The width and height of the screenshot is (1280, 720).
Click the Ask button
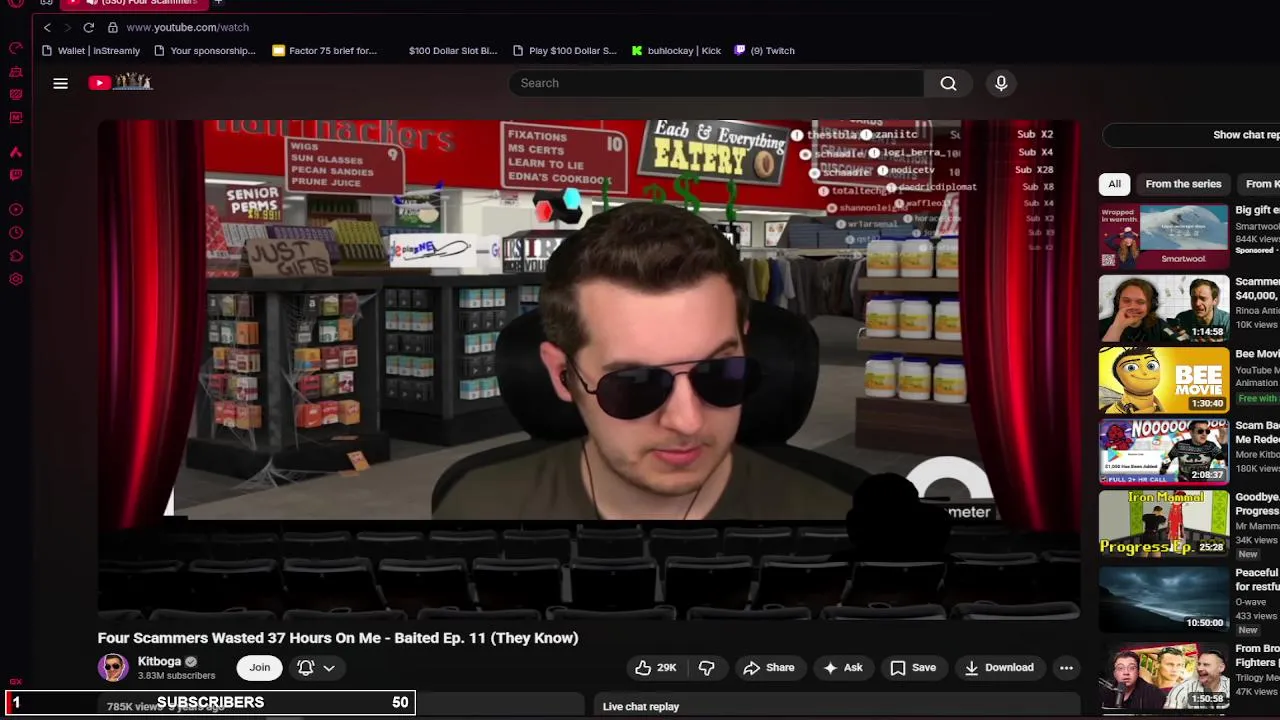pos(842,668)
